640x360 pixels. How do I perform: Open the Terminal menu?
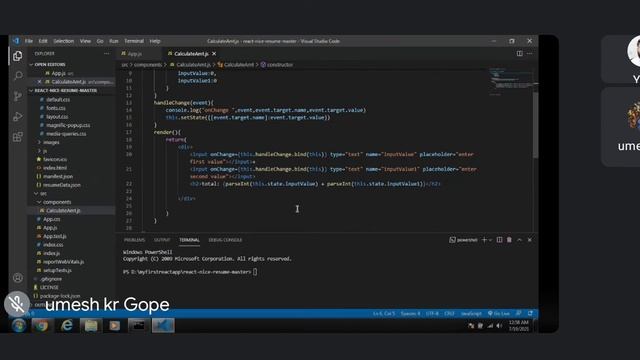(x=134, y=41)
